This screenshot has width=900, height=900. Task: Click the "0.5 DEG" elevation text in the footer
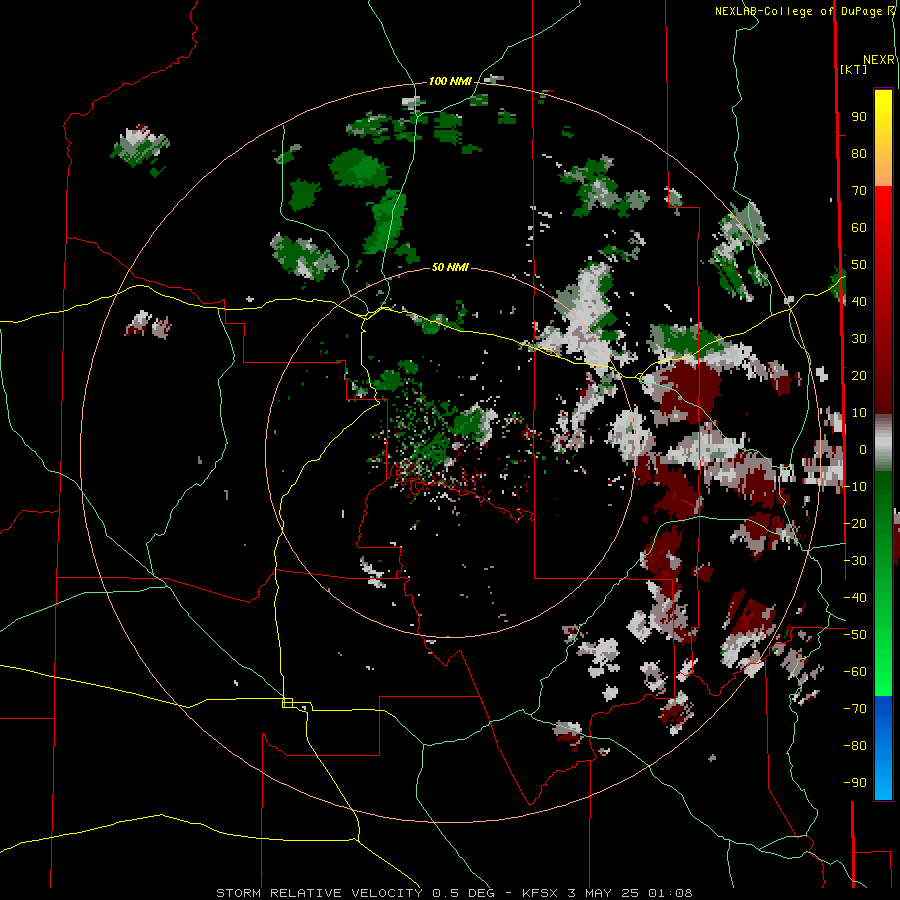click(461, 893)
